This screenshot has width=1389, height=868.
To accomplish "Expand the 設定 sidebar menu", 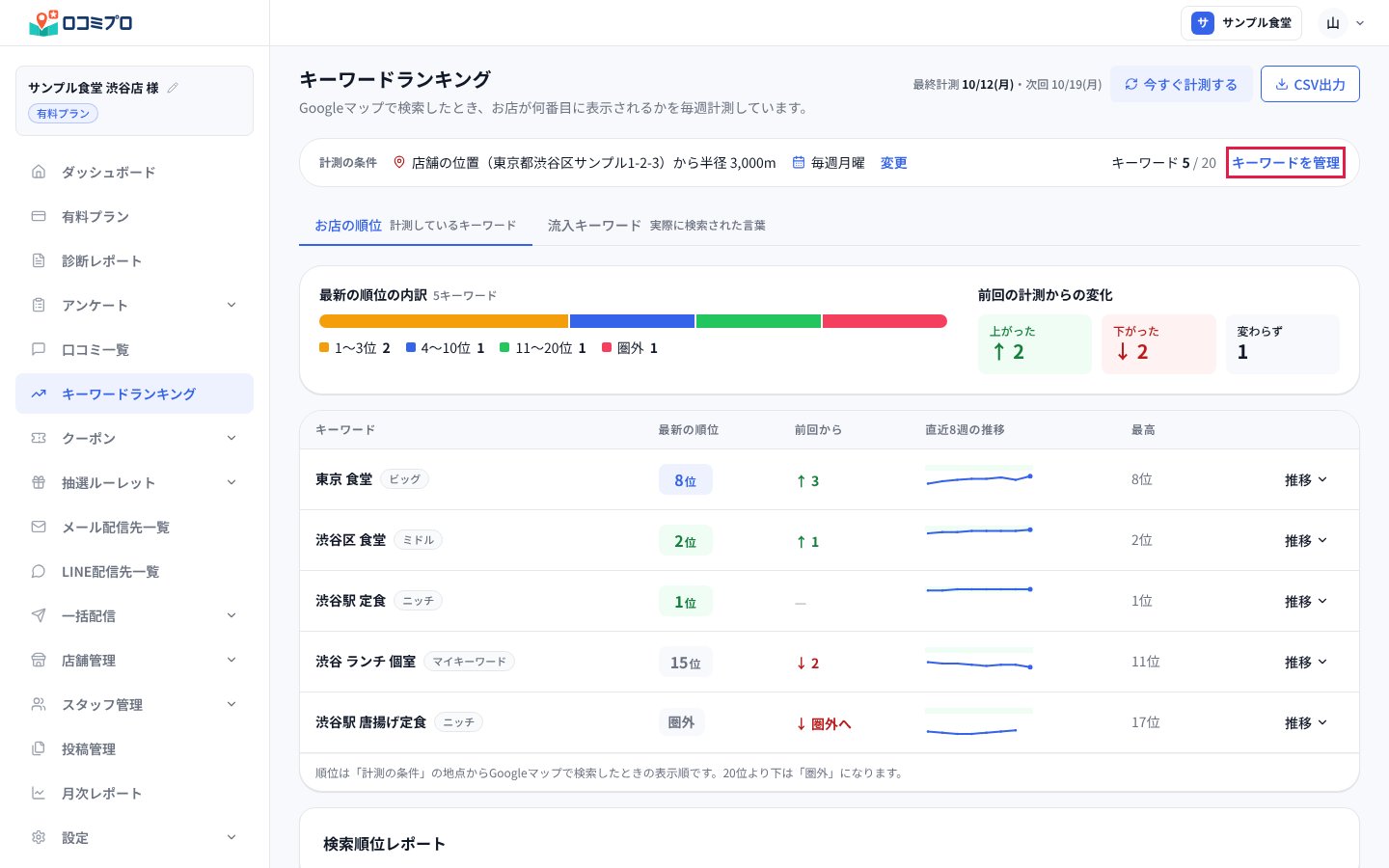I will (134, 837).
